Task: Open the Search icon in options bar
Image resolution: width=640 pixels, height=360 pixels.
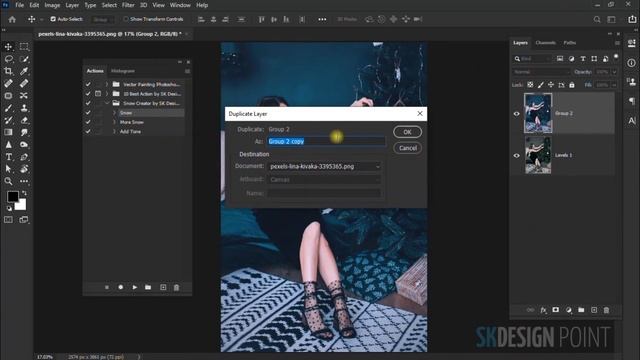Action: coord(597,19)
